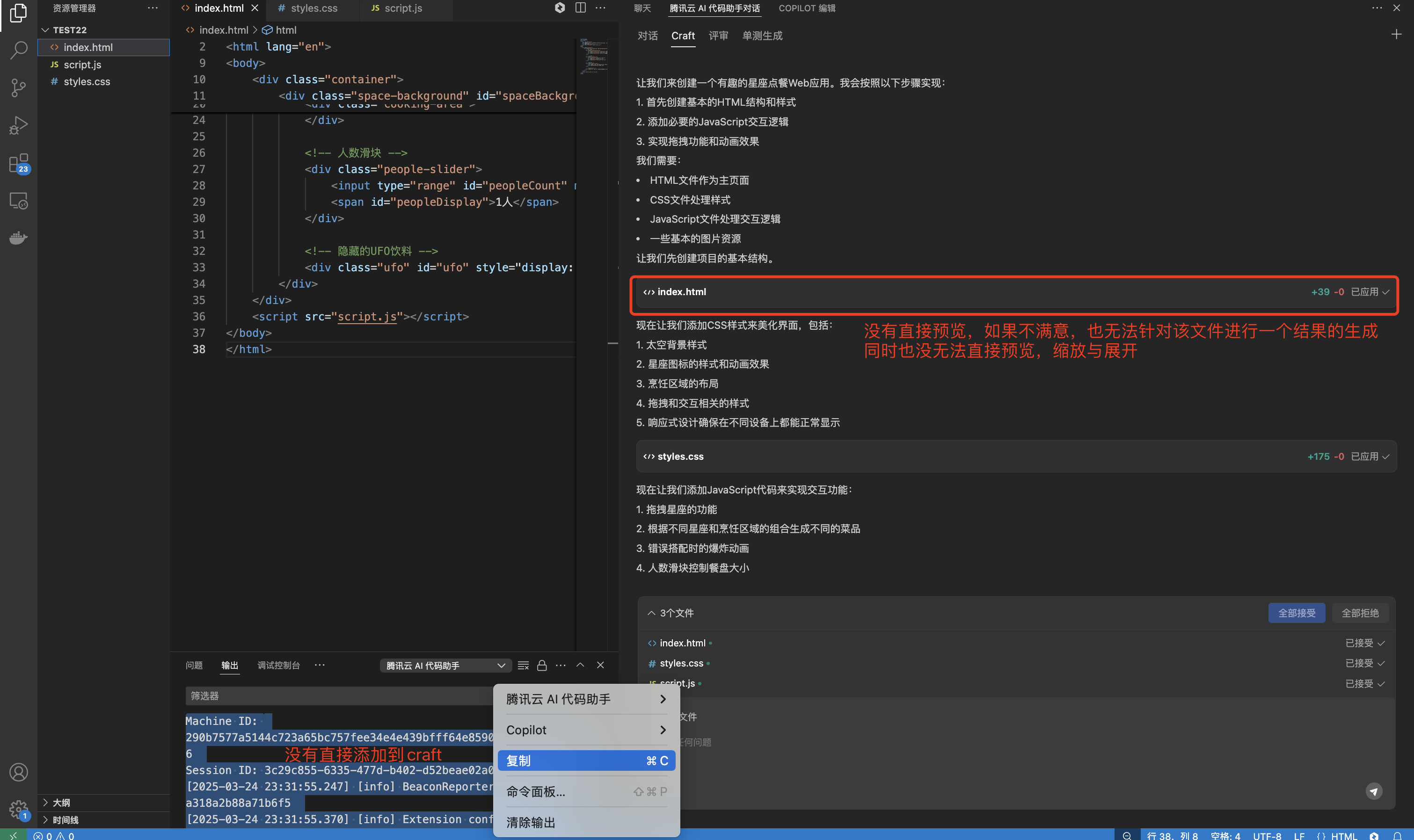Click the output filter input field
This screenshot has height=840, width=1414.
click(x=340, y=696)
